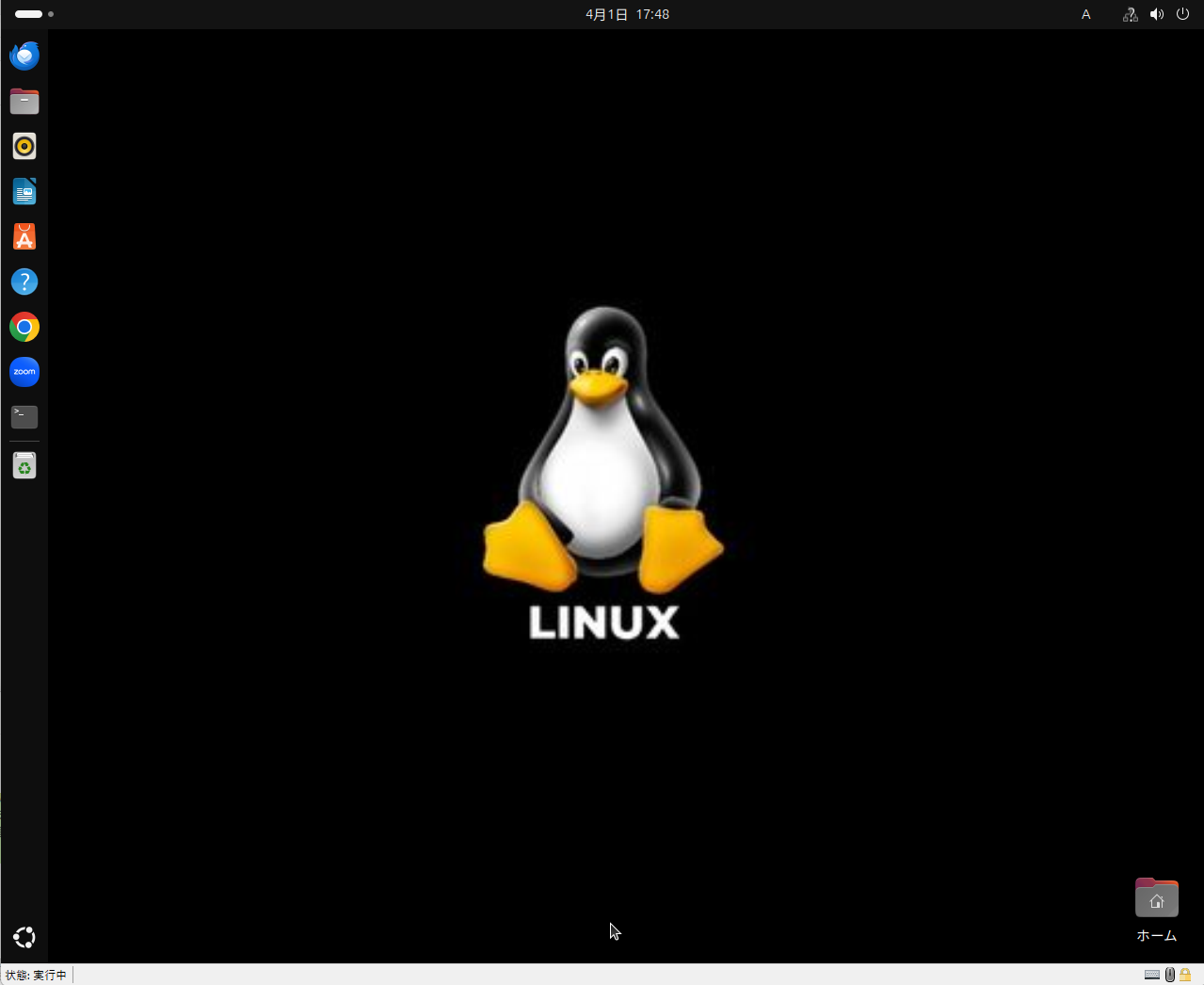Open the input method 'A' menu
1204x985 pixels.
click(x=1085, y=14)
